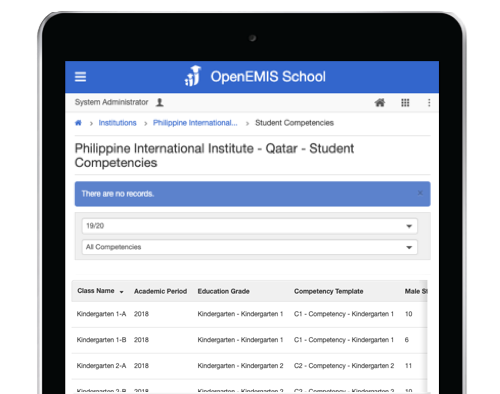Select the Kindergarten 1-B class row

point(249,340)
